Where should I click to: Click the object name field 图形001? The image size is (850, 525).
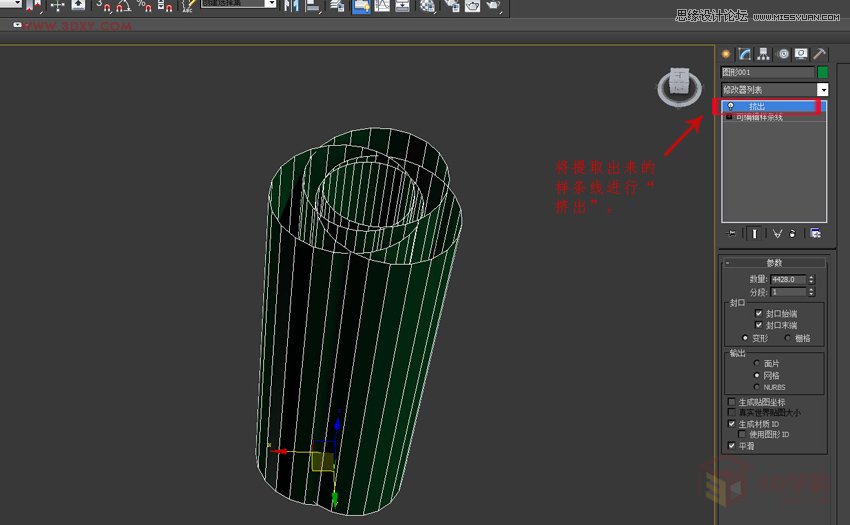[767, 72]
